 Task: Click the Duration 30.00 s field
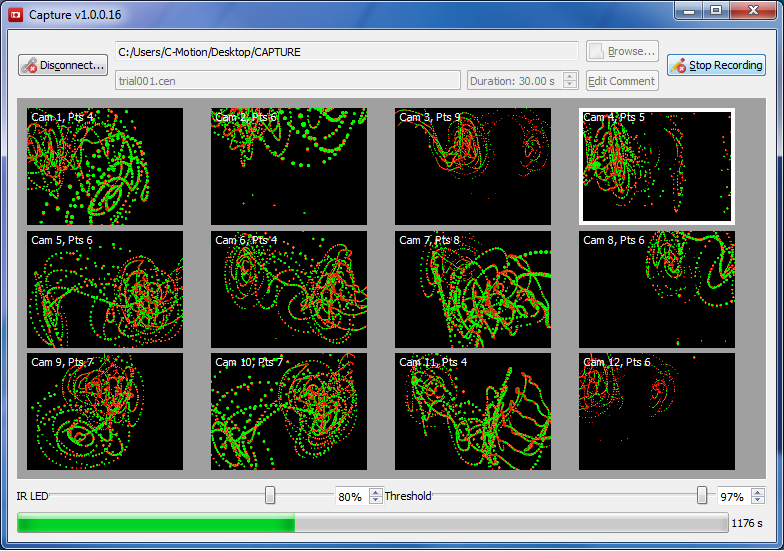coord(515,80)
